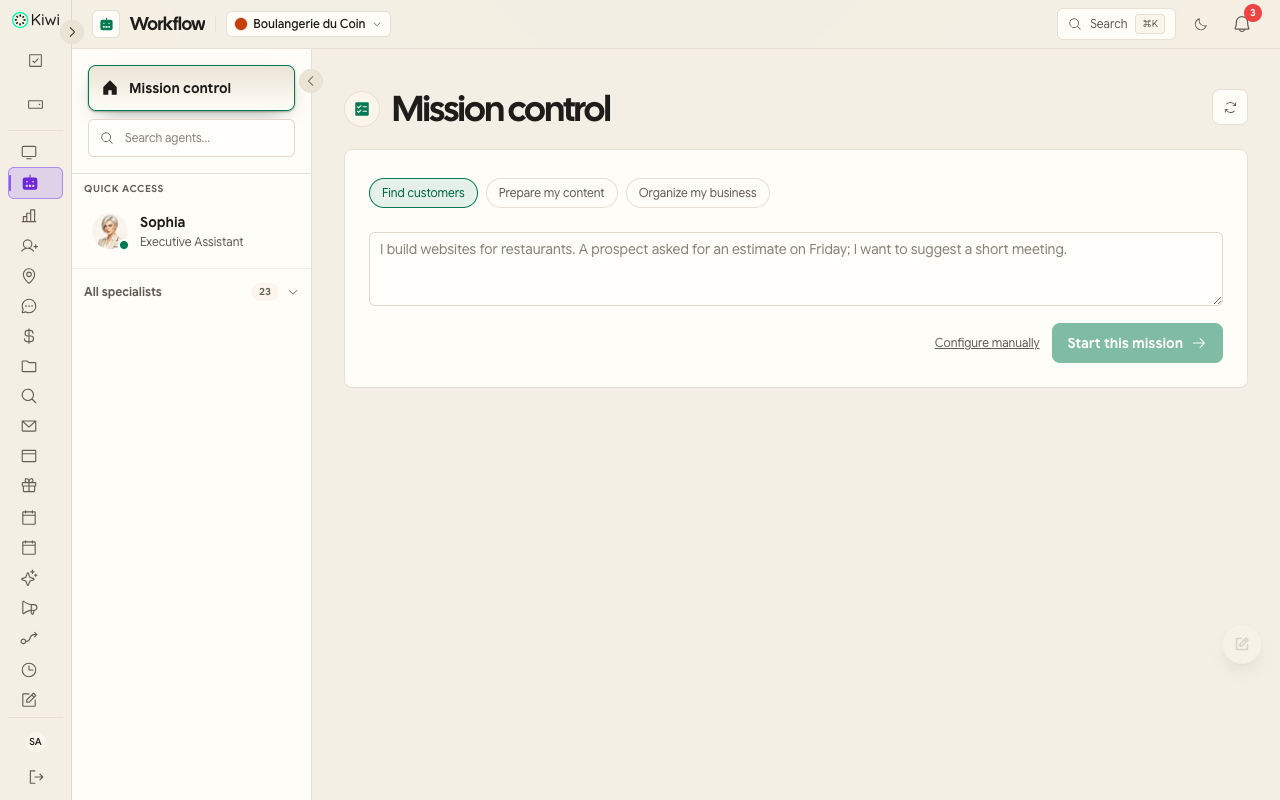Open Sophia Executive Assistant agent
The width and height of the screenshot is (1280, 800).
(x=191, y=231)
